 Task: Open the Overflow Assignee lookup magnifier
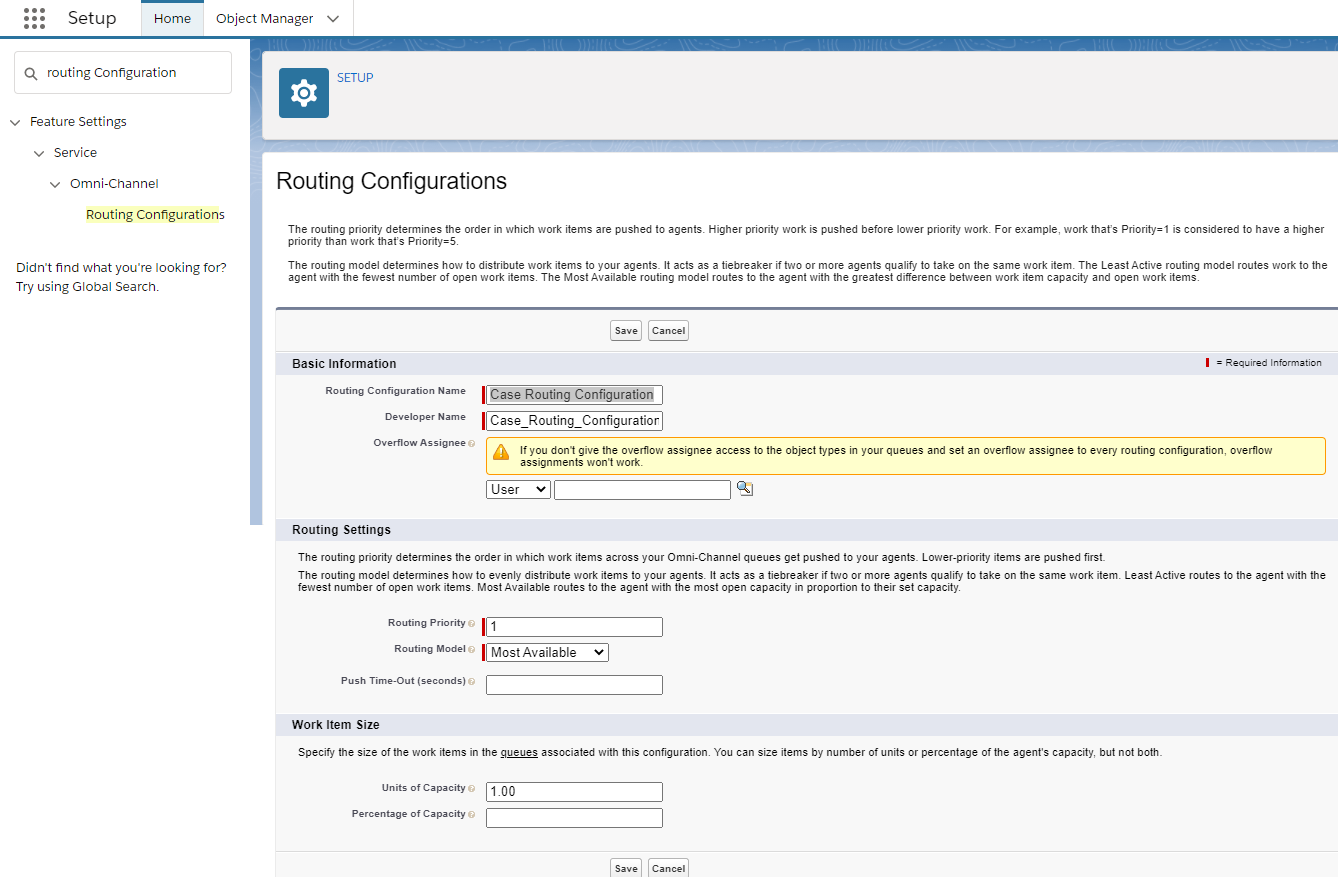[x=744, y=489]
